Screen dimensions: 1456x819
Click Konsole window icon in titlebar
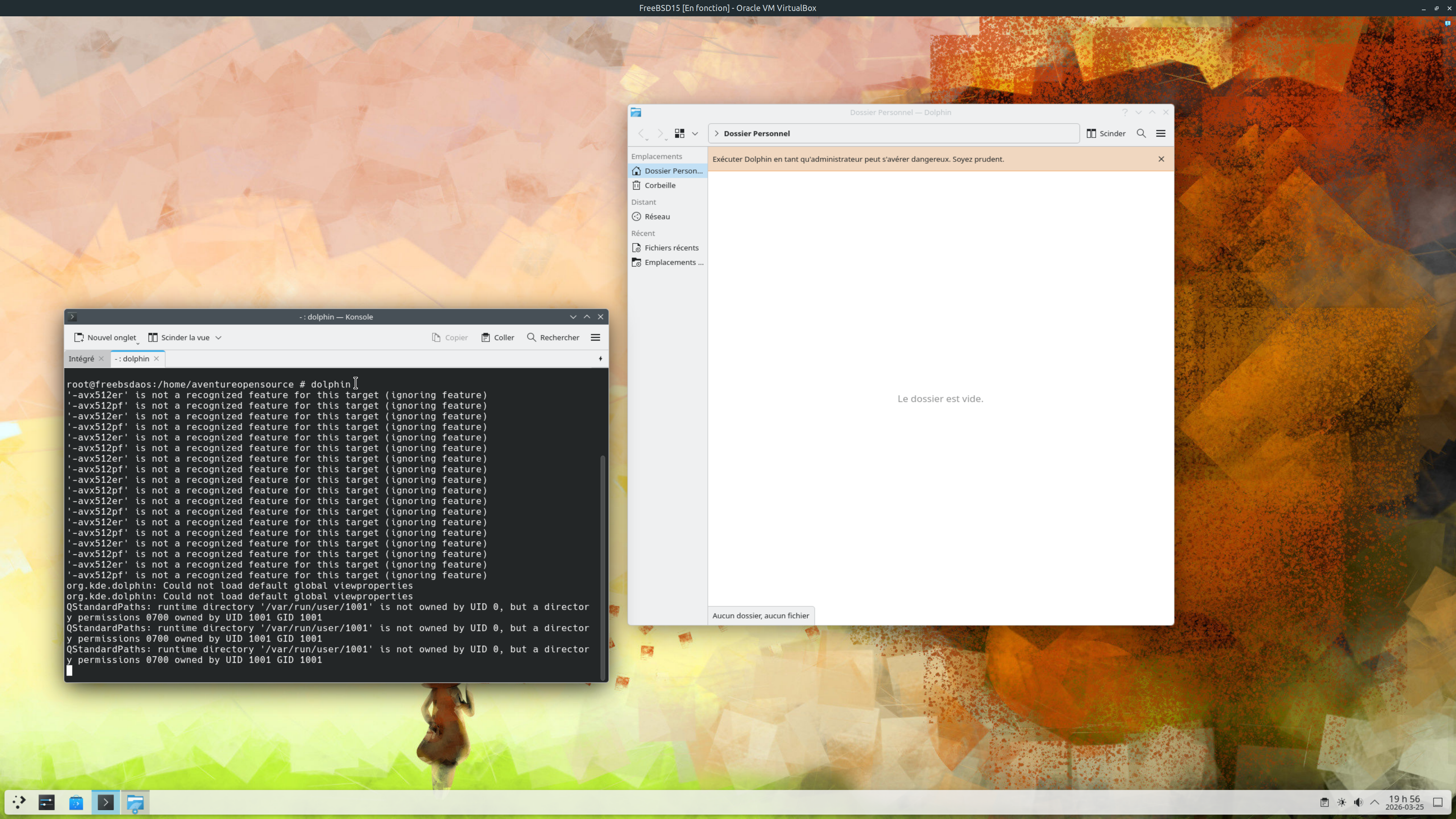(72, 317)
